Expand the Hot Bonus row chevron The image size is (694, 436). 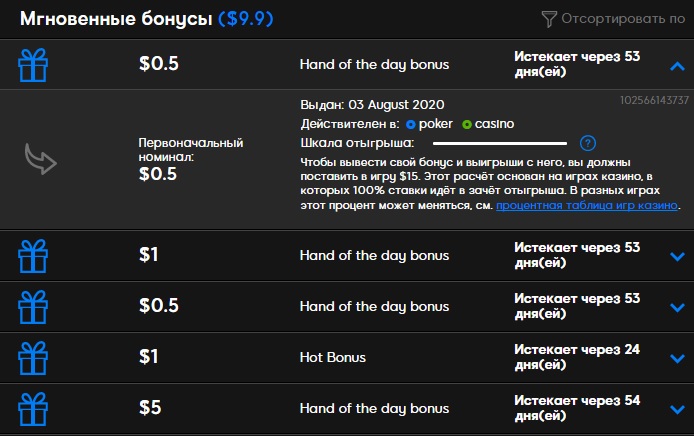point(676,357)
